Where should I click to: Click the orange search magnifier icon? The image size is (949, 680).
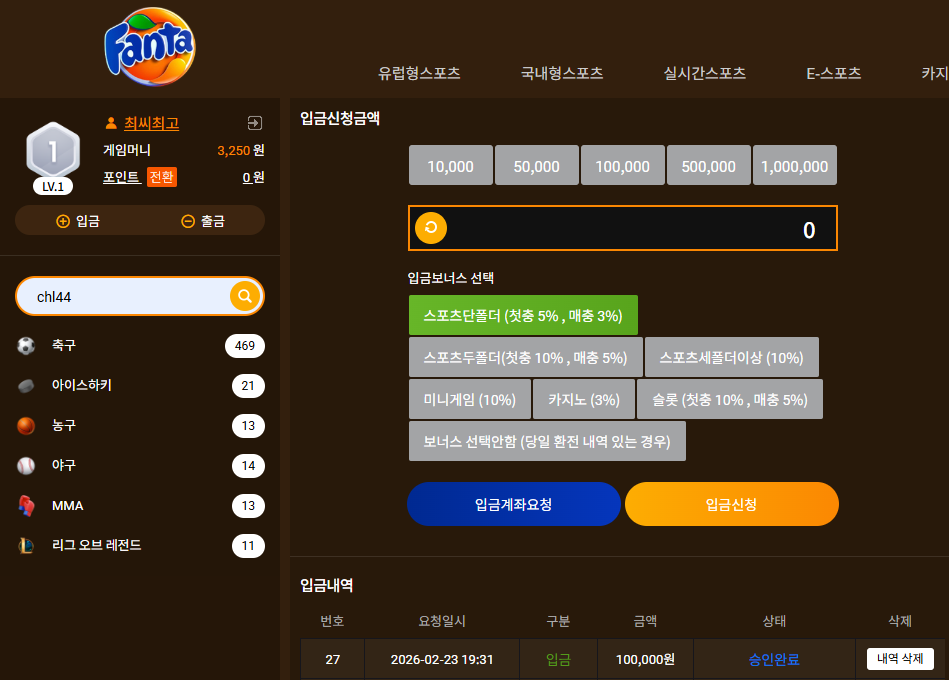[x=245, y=296]
